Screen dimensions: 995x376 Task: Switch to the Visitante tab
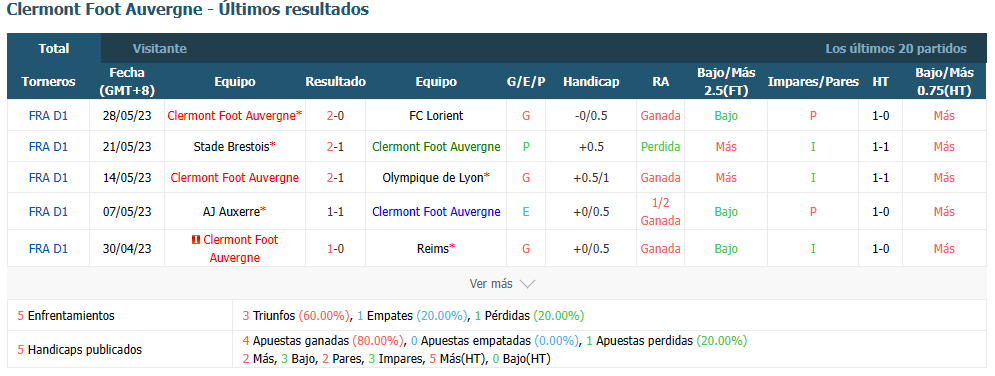click(159, 48)
